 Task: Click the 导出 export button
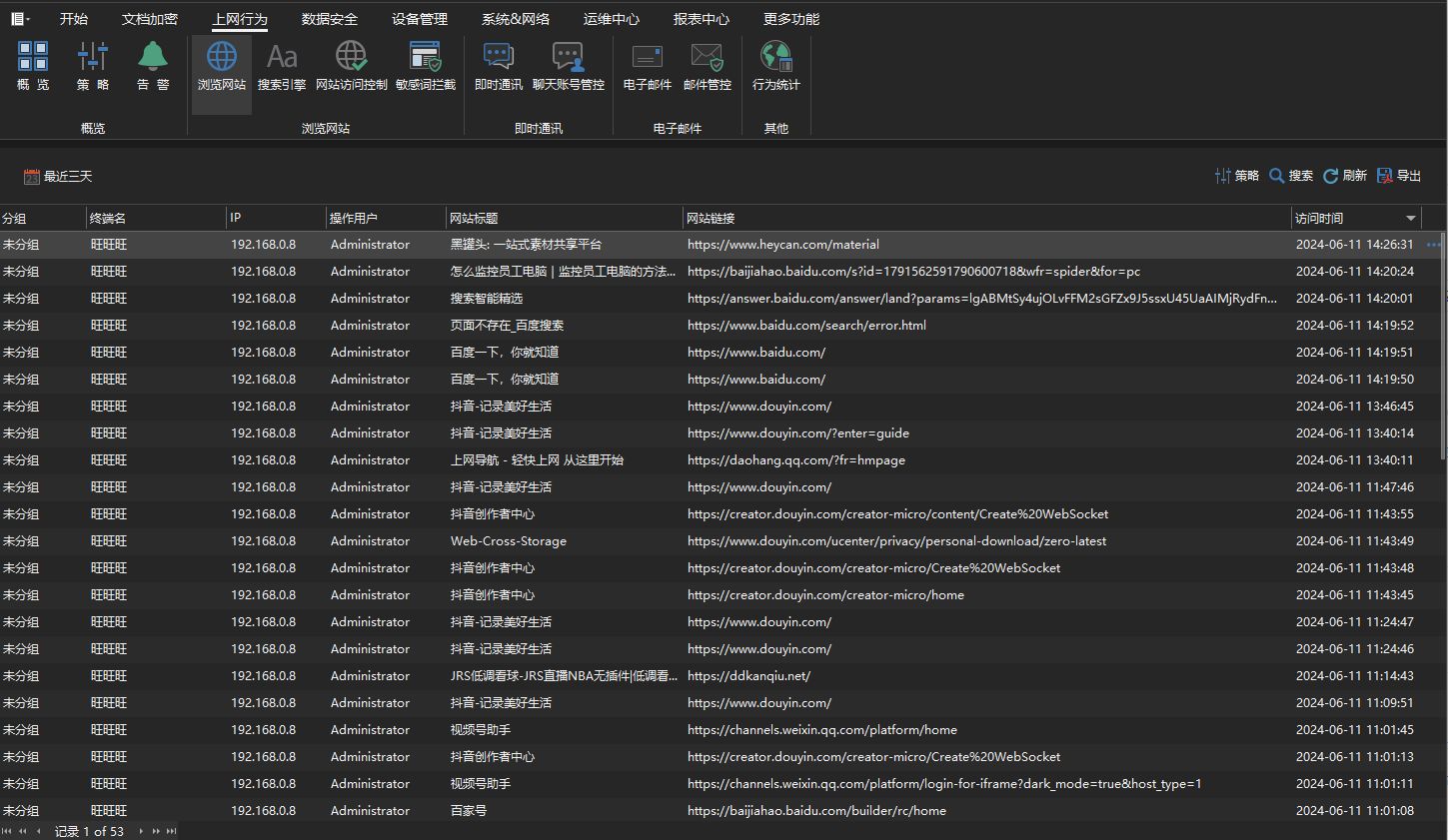pyautogui.click(x=1399, y=176)
